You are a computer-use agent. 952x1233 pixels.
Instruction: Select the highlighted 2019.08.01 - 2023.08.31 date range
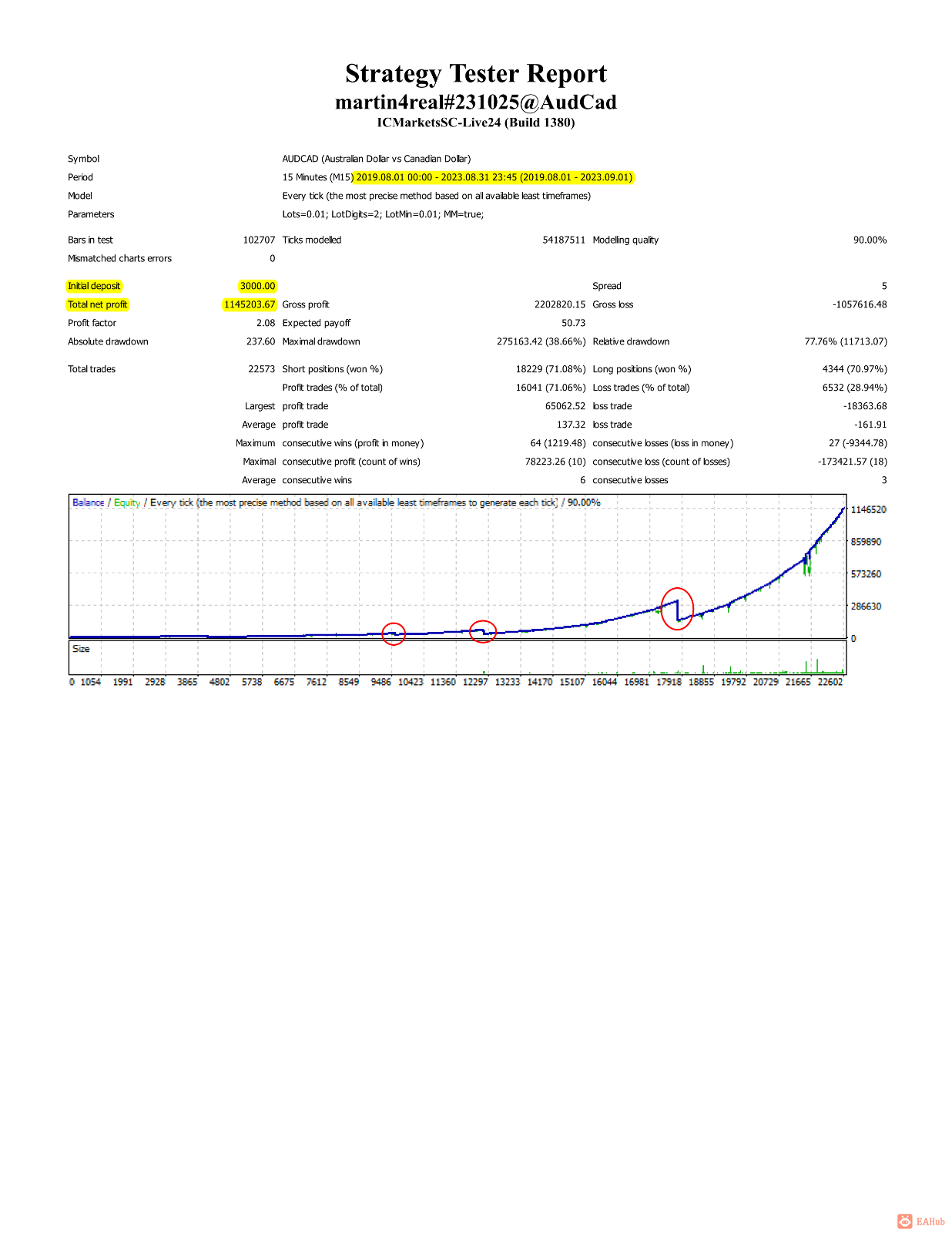tap(493, 177)
